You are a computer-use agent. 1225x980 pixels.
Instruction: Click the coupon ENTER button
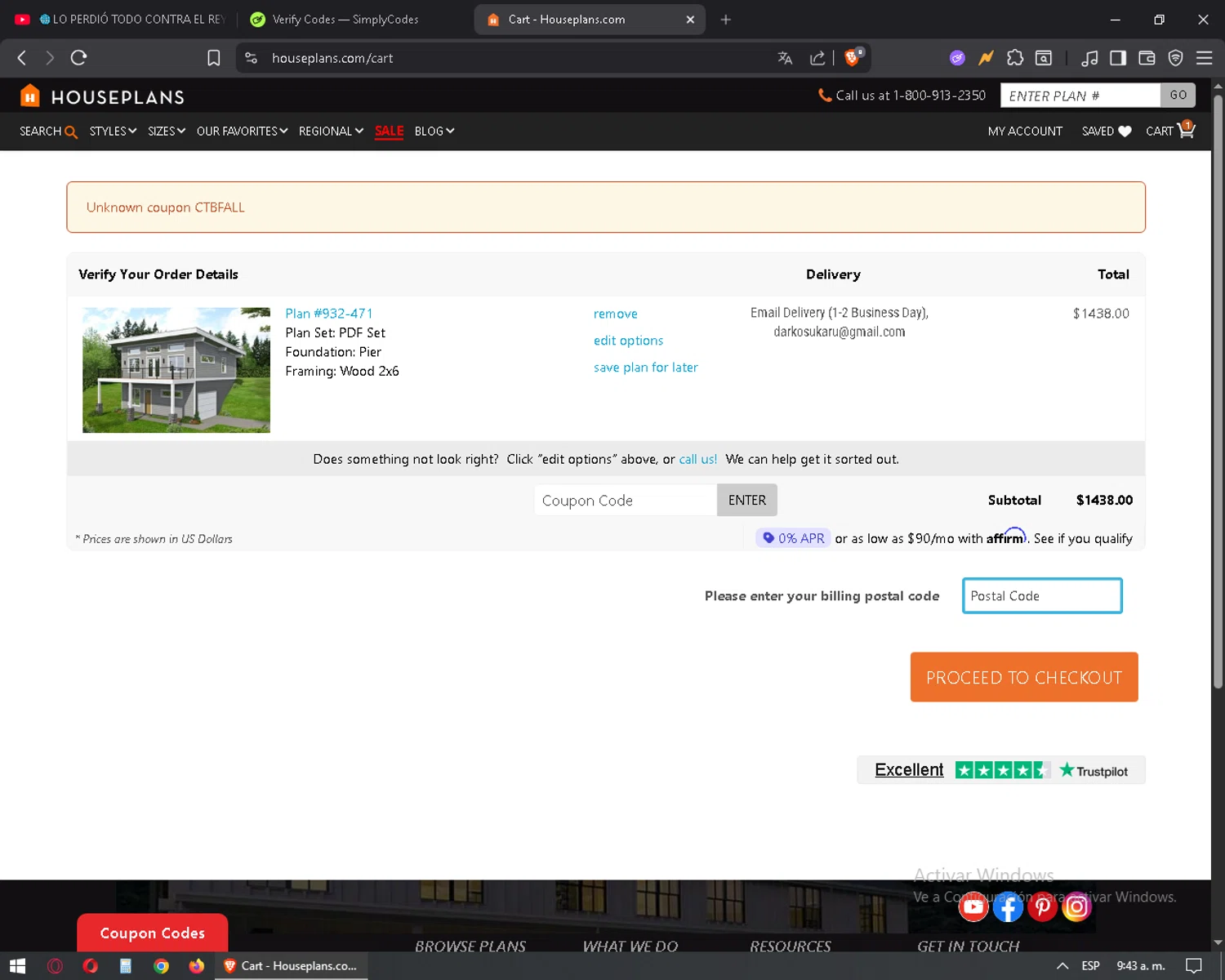point(747,500)
